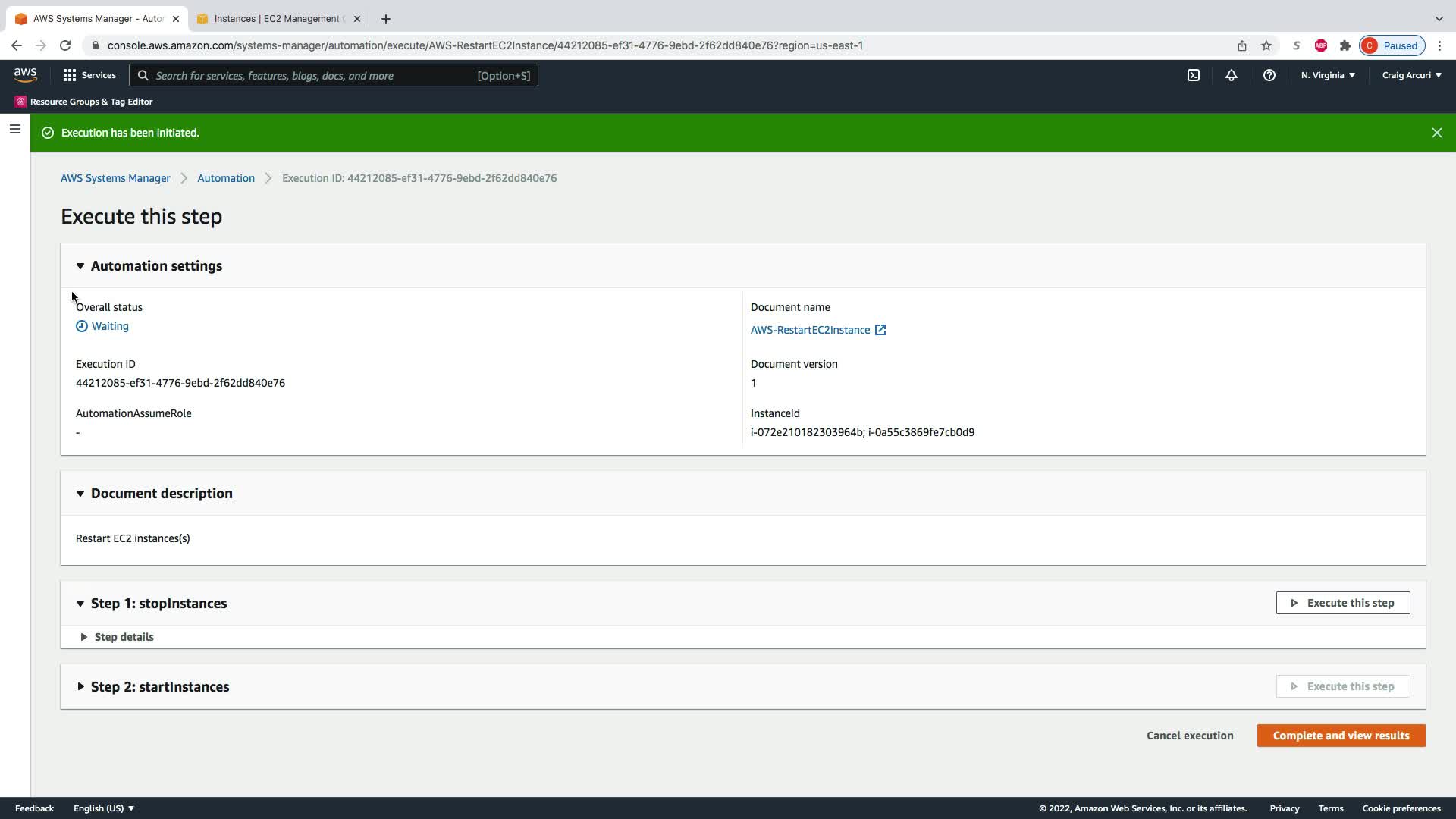Open the Craig Arcuri account menu

[x=1410, y=75]
